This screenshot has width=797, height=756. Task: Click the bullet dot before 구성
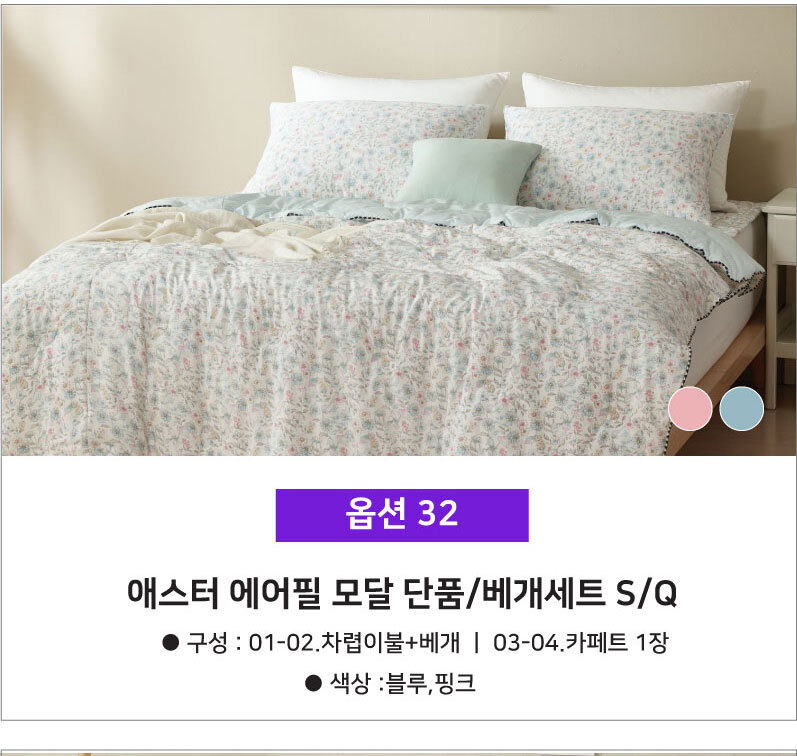(x=170, y=643)
